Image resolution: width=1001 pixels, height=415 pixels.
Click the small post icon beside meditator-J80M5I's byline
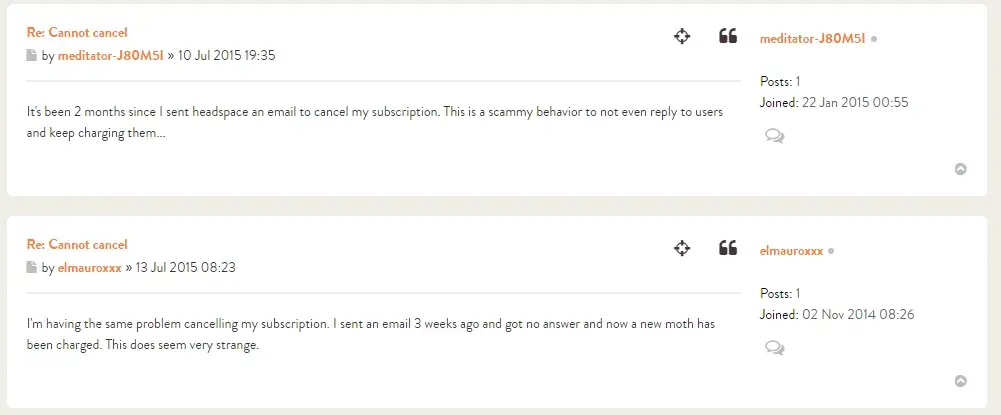[x=32, y=56]
